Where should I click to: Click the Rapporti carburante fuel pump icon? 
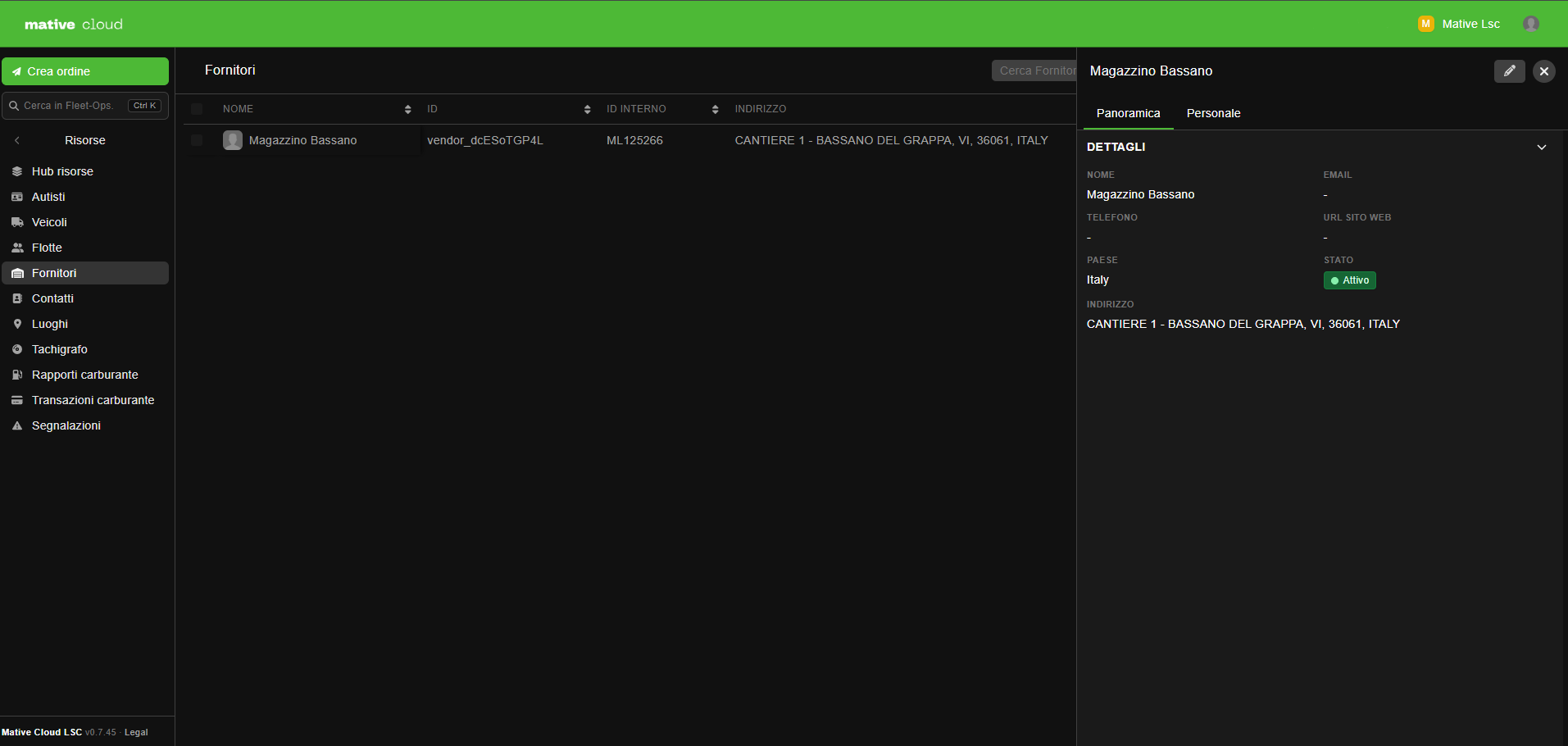coord(17,375)
